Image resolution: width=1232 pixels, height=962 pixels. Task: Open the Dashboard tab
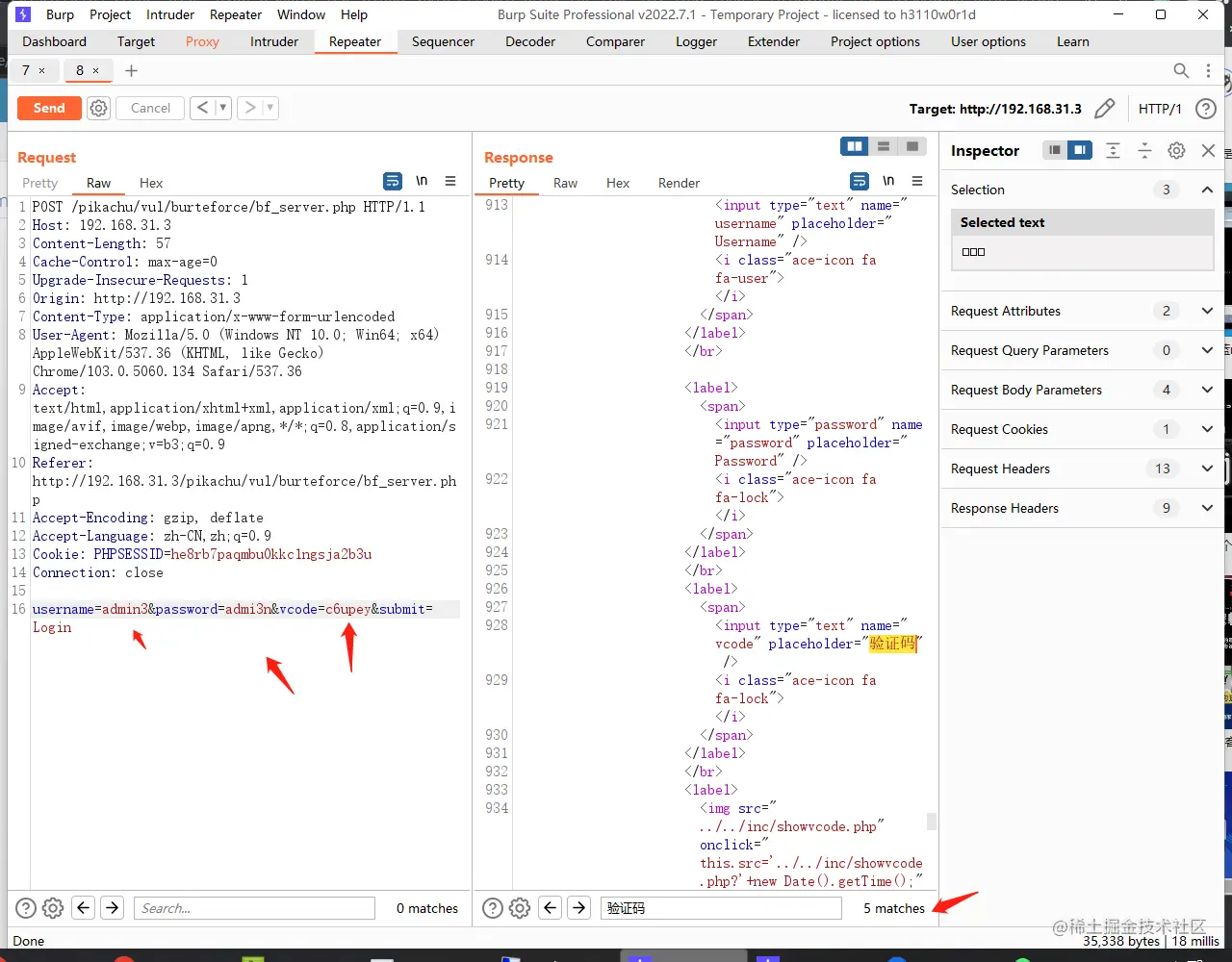click(54, 41)
